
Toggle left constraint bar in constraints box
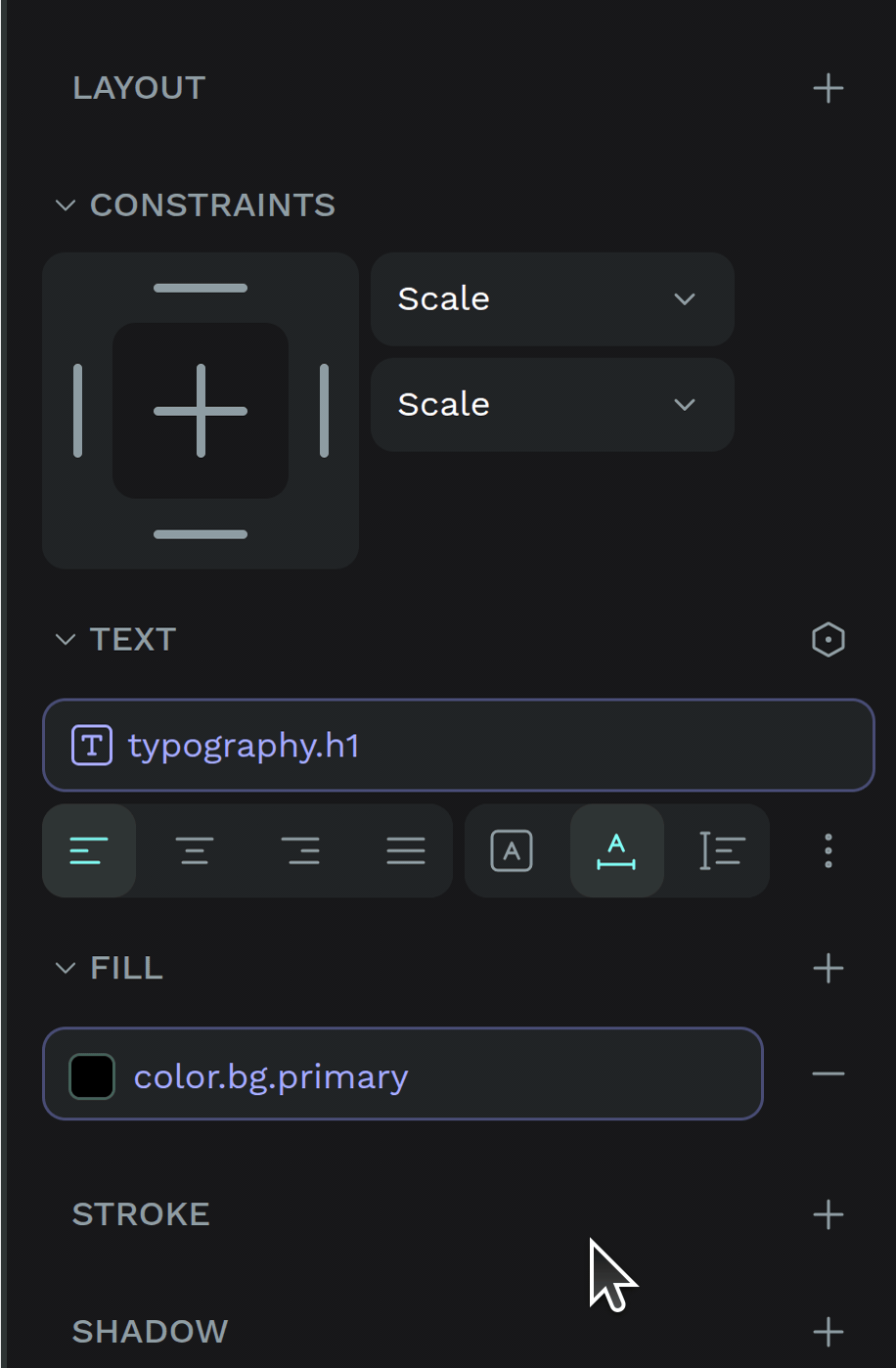tap(77, 411)
